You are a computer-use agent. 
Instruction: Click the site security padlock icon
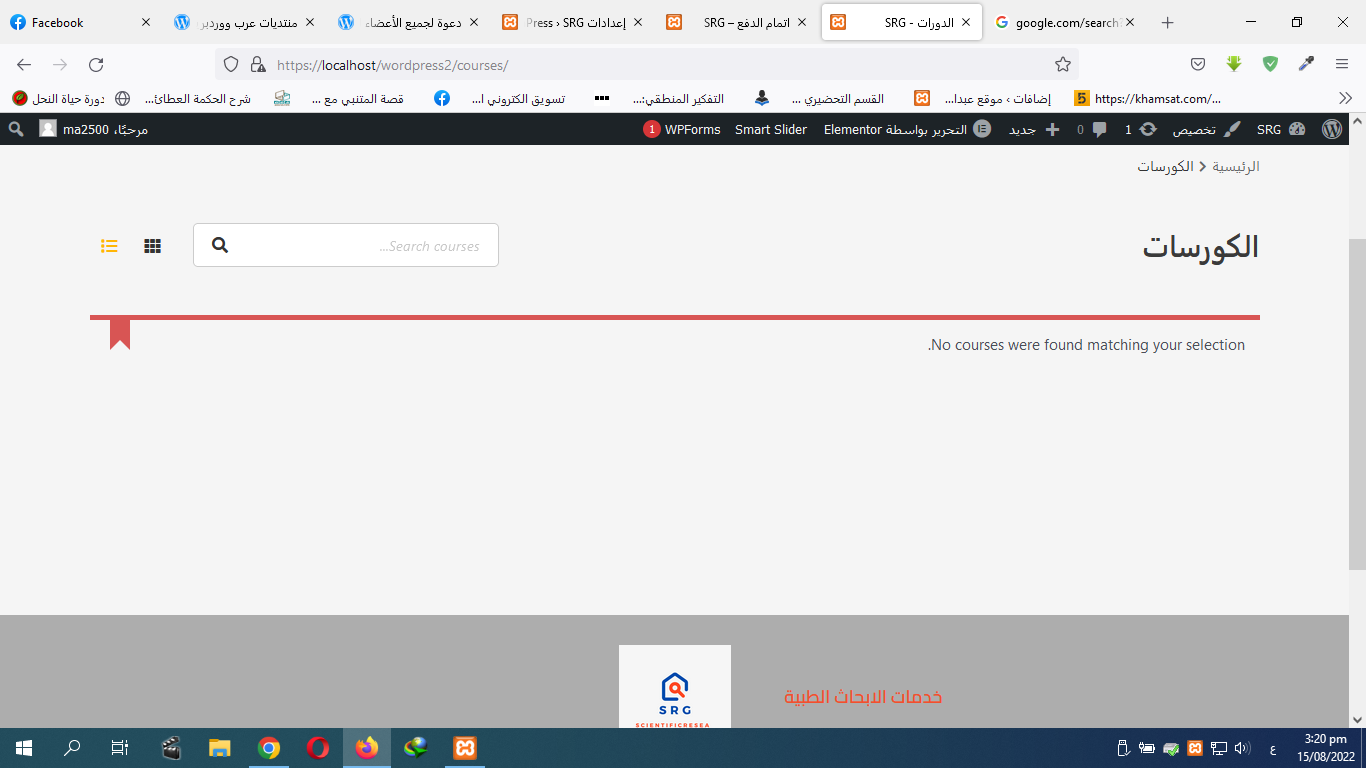(x=257, y=64)
